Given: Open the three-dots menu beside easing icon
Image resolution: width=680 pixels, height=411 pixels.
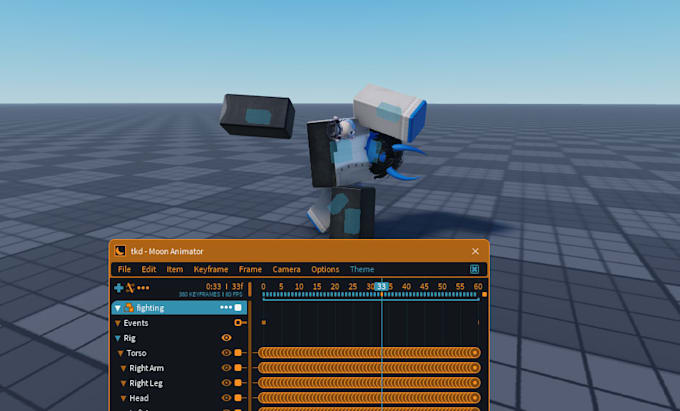Looking at the screenshot, I should pos(143,287).
